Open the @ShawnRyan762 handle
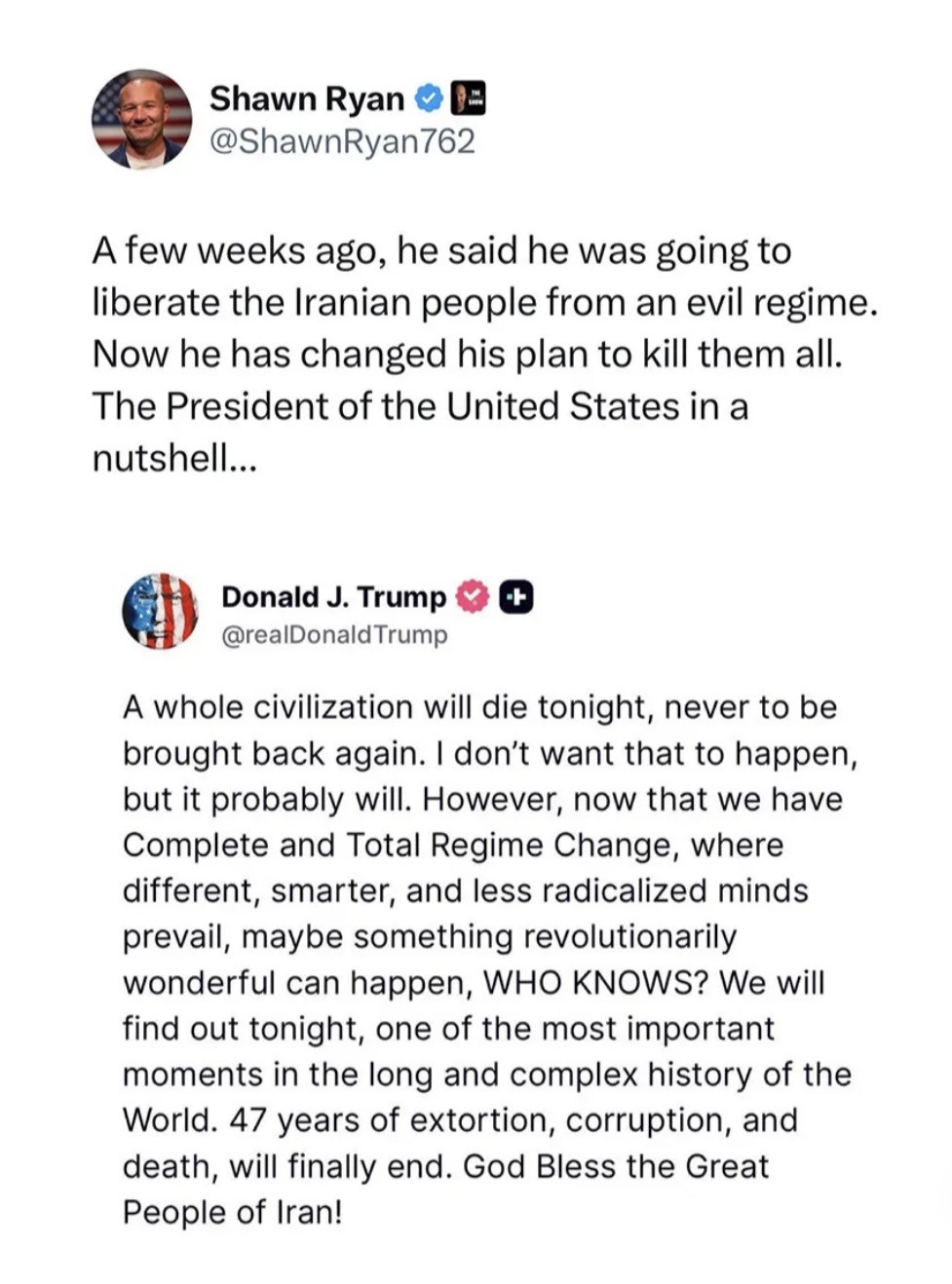This screenshot has height=1284, width=952. pos(342,142)
